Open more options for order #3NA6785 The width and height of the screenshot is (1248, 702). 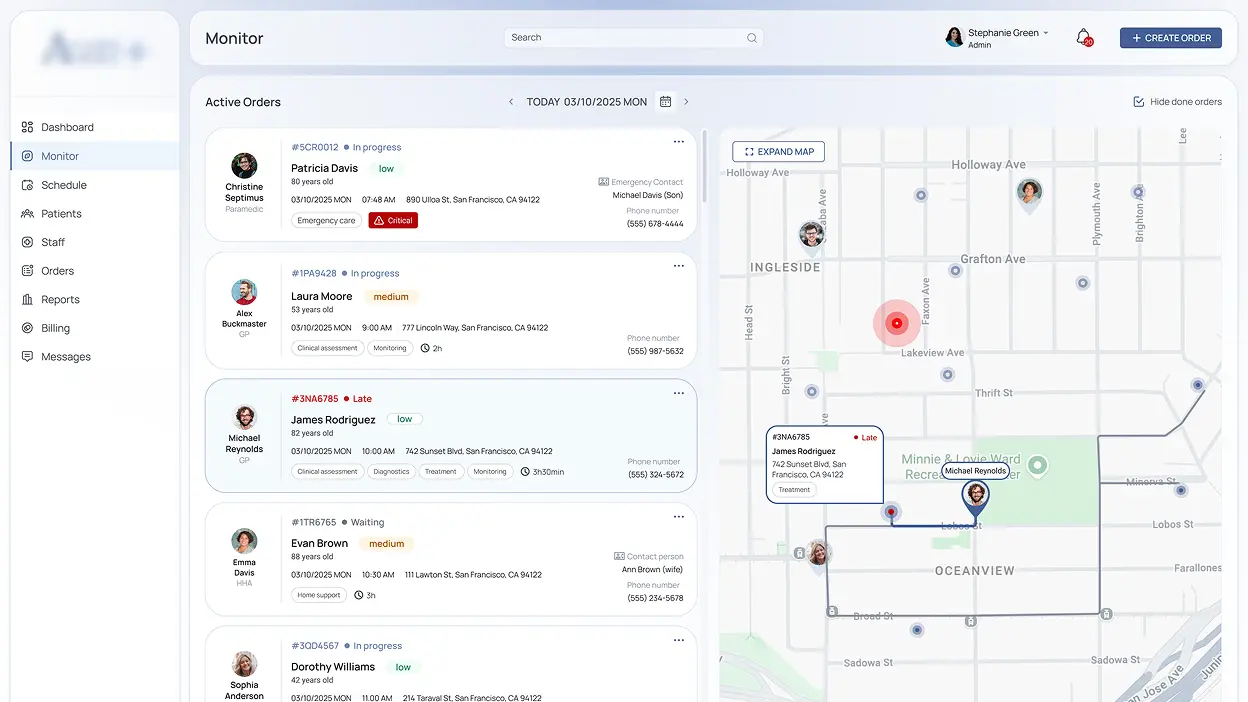coord(678,393)
